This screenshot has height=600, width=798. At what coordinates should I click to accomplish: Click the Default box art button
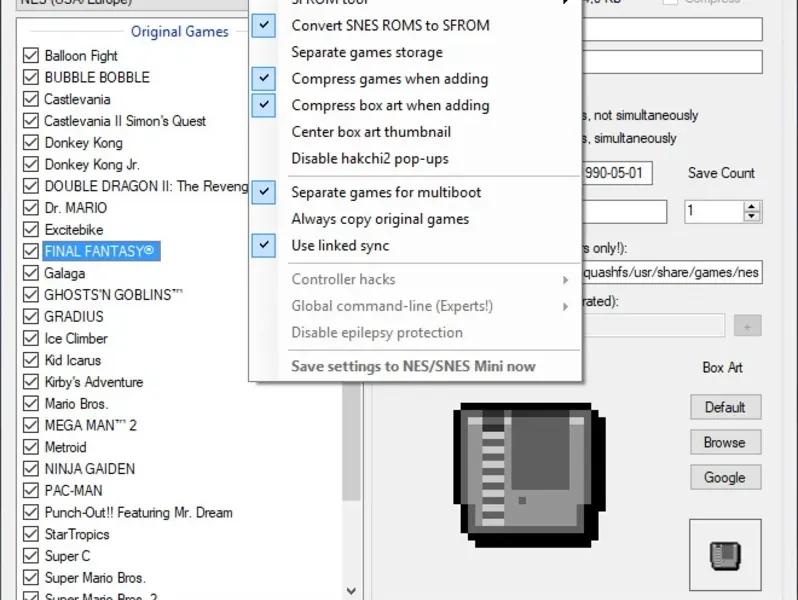pos(725,407)
